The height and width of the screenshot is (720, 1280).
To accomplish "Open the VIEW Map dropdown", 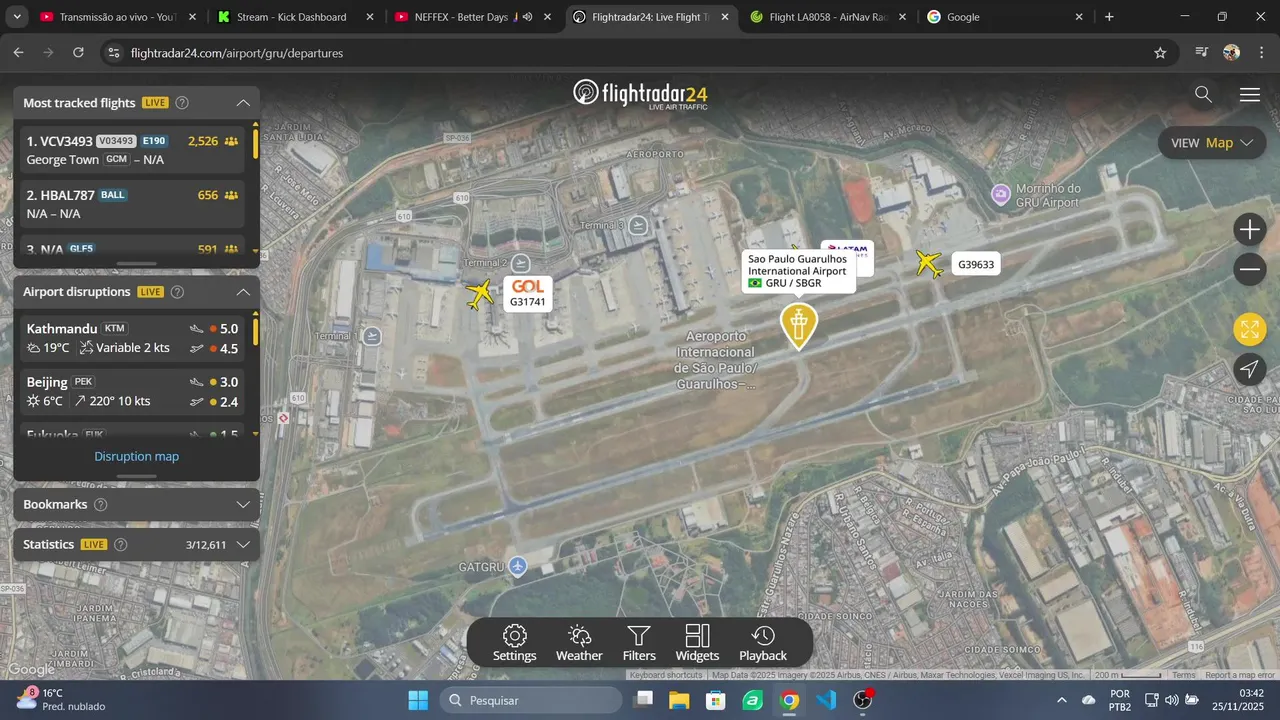I will (1212, 143).
